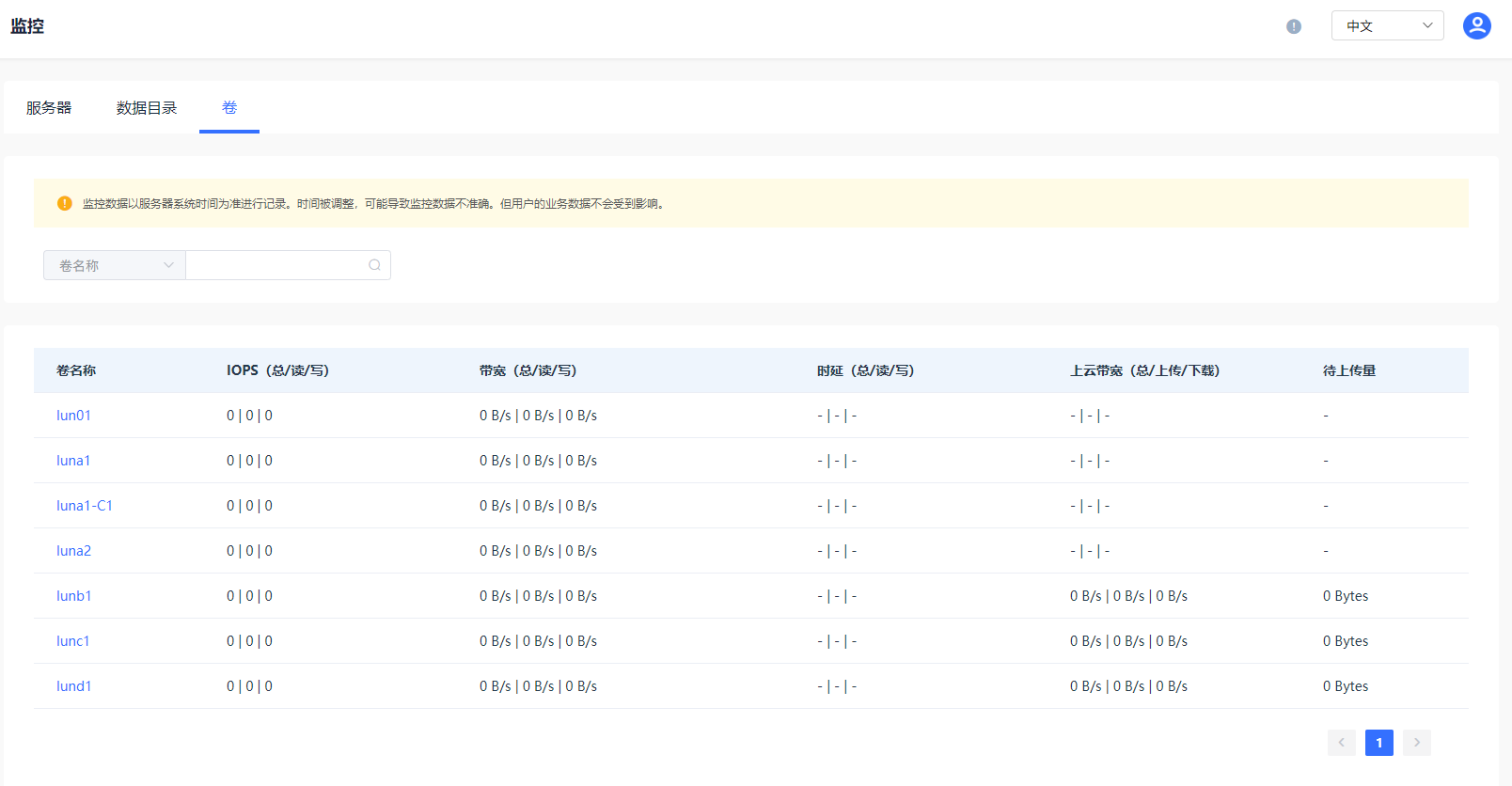Switch to the 服务器 tab
This screenshot has height=786, width=1512.
pos(49,108)
